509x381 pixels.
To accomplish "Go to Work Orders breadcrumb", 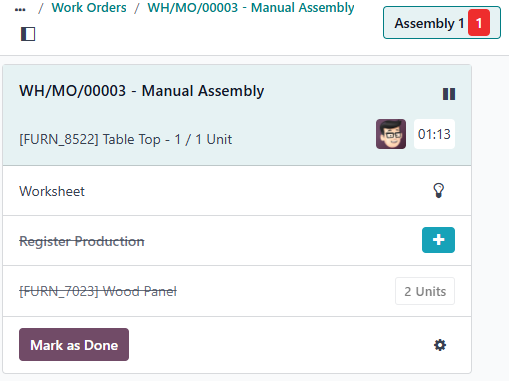I will (x=89, y=8).
